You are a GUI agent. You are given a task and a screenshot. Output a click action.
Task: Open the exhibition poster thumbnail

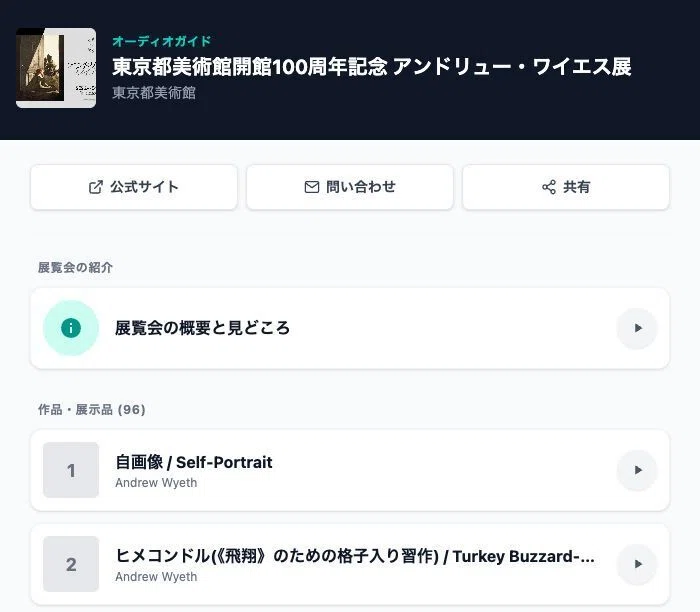[x=56, y=68]
